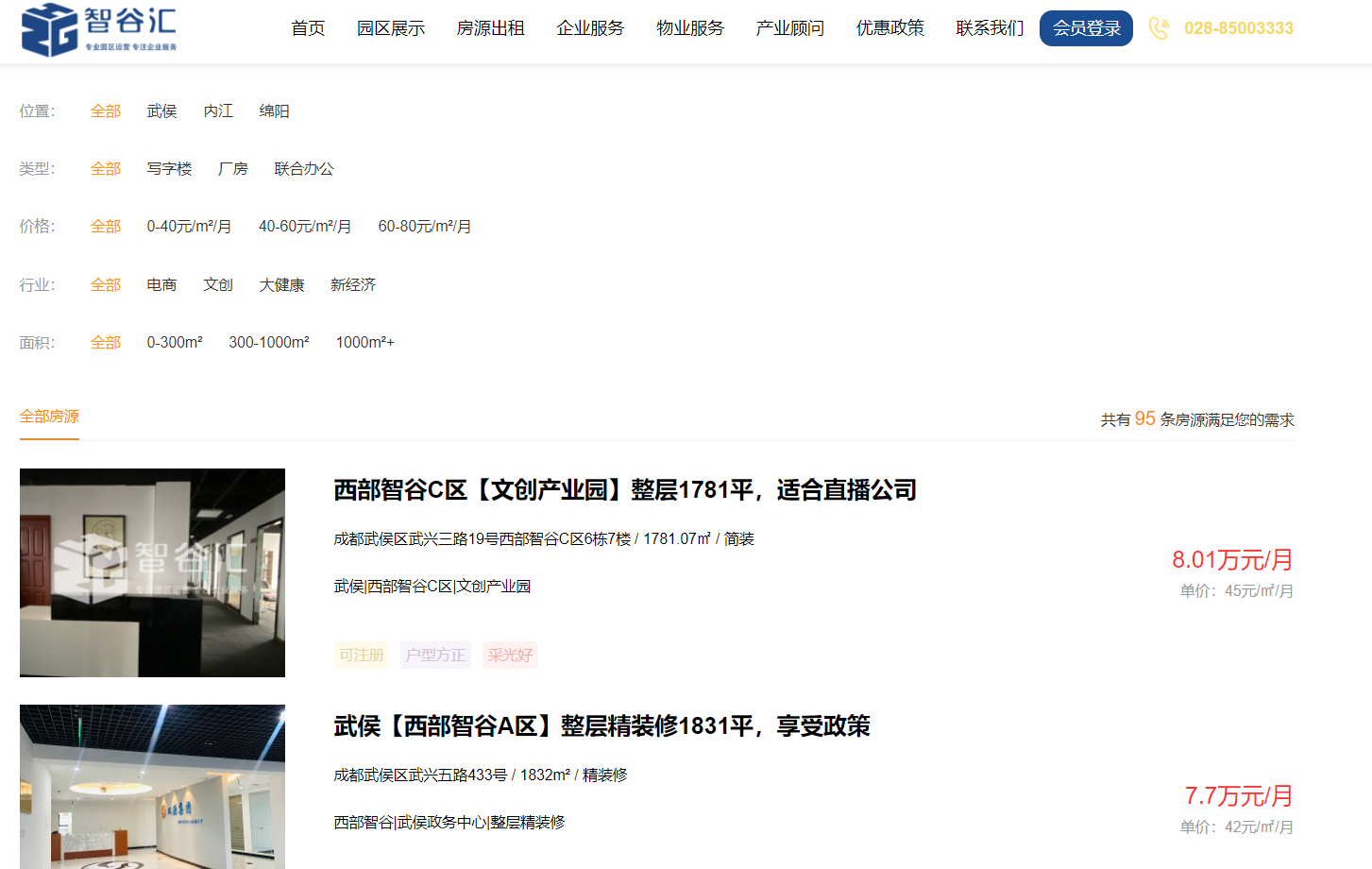This screenshot has height=869, width=1372.
Task: Open the 西部智谷A区 listing photo
Action: [x=152, y=787]
